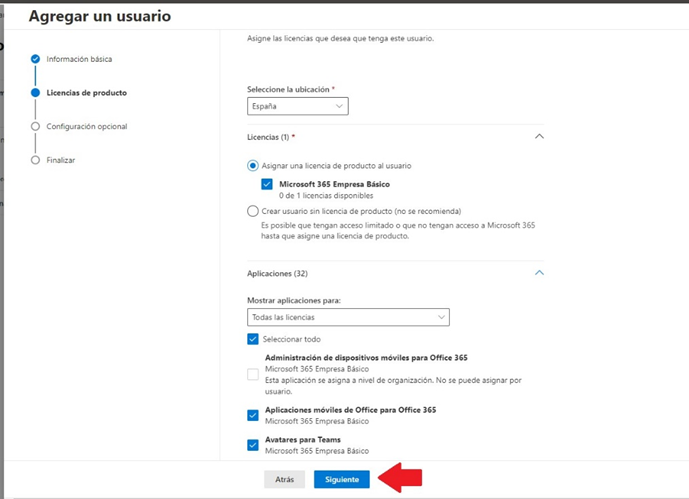Click the 'Mostrar aplicaciones para:' label
The height and width of the screenshot is (499, 689).
[x=294, y=300]
